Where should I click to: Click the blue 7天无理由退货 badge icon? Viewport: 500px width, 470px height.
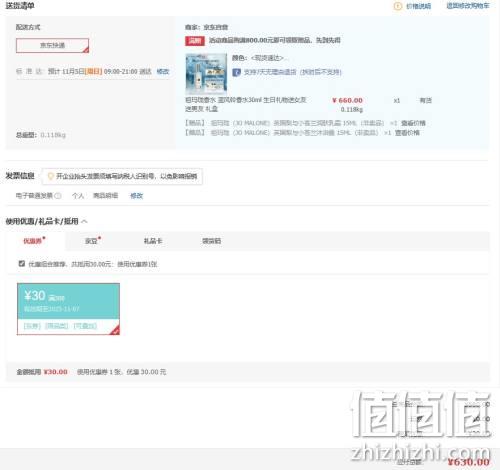236,72
